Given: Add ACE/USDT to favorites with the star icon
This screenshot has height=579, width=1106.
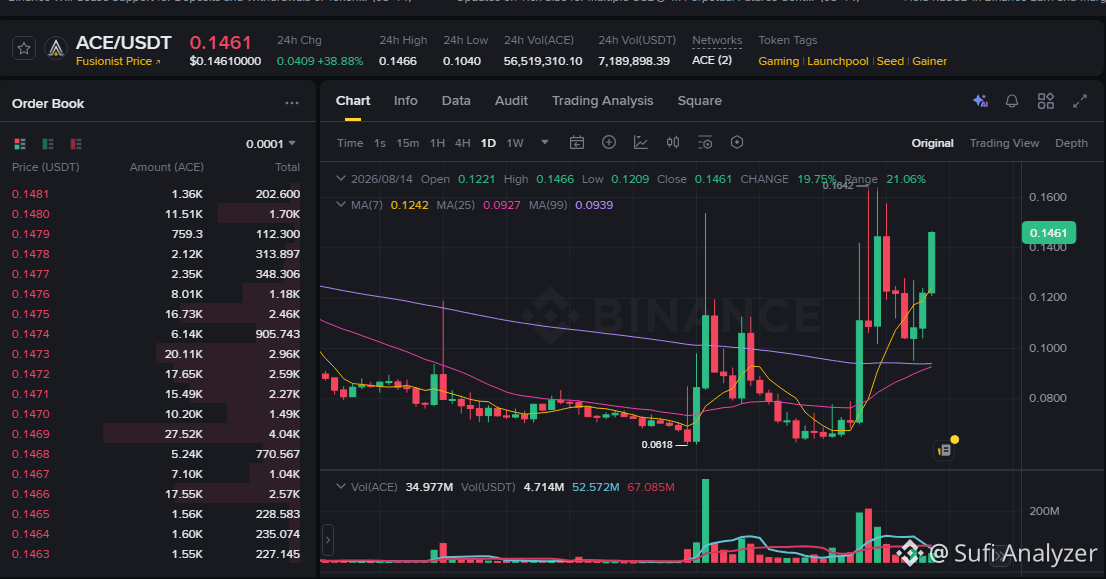Looking at the screenshot, I should tap(24, 49).
